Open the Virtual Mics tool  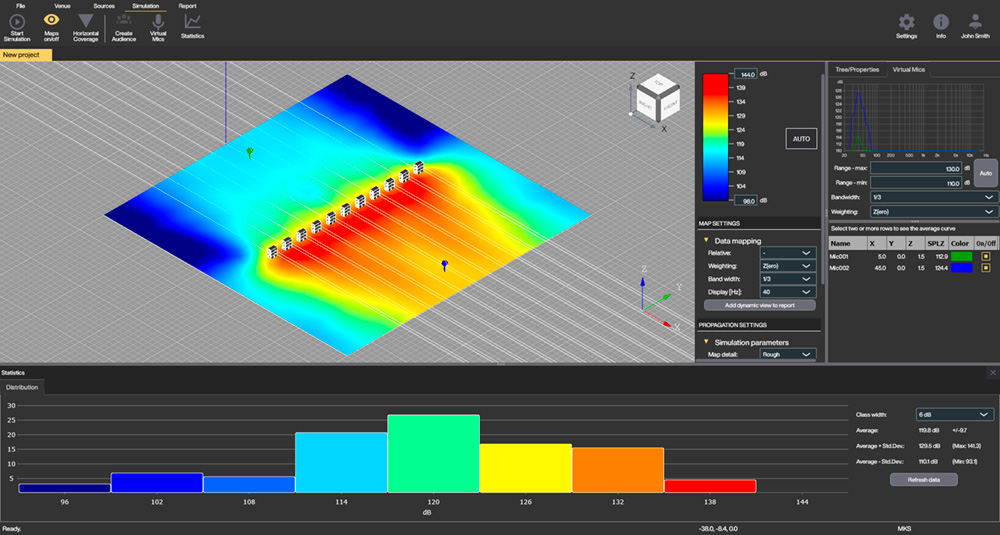pyautogui.click(x=158, y=22)
